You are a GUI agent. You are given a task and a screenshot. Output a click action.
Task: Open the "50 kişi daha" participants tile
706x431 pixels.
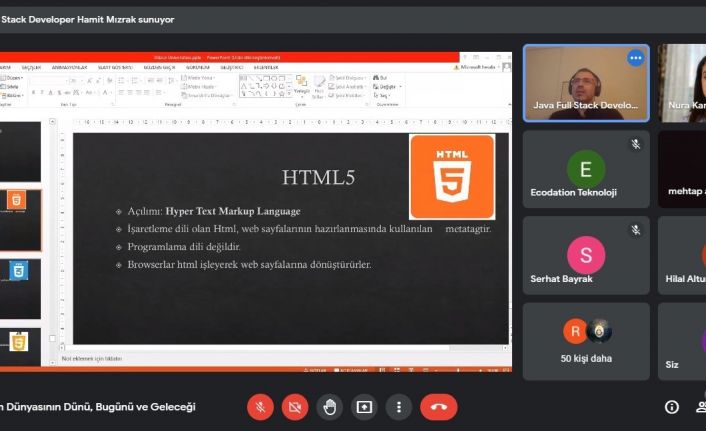586,341
